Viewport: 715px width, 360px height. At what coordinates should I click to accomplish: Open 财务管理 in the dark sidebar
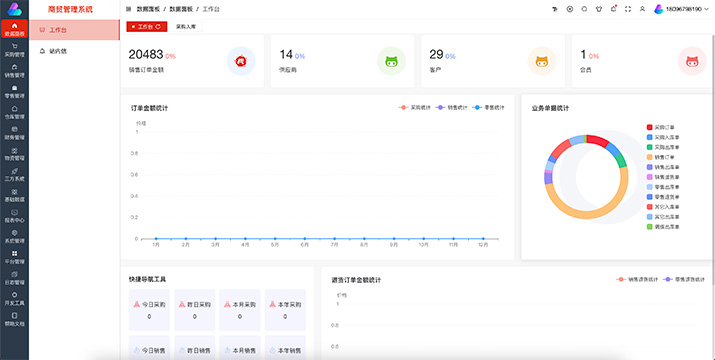click(15, 133)
